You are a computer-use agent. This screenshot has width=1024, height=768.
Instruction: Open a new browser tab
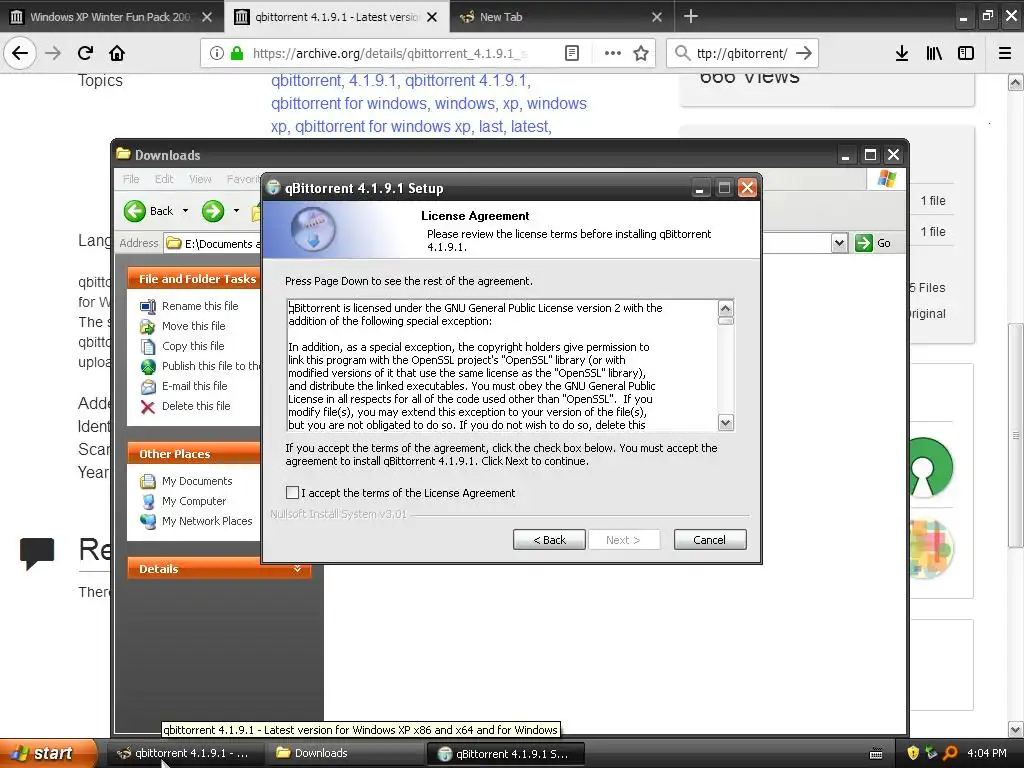690,16
